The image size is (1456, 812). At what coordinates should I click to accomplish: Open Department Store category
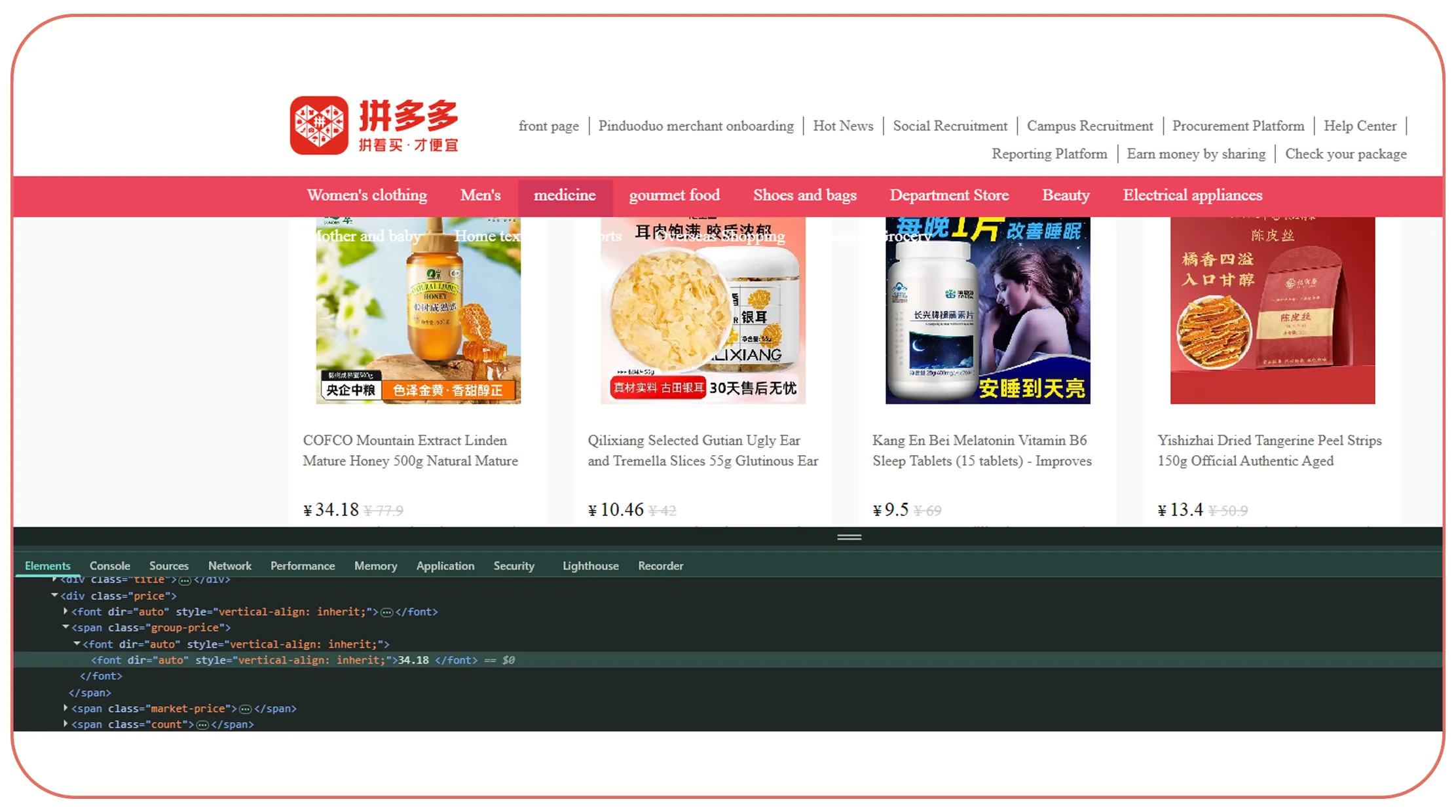(x=948, y=195)
